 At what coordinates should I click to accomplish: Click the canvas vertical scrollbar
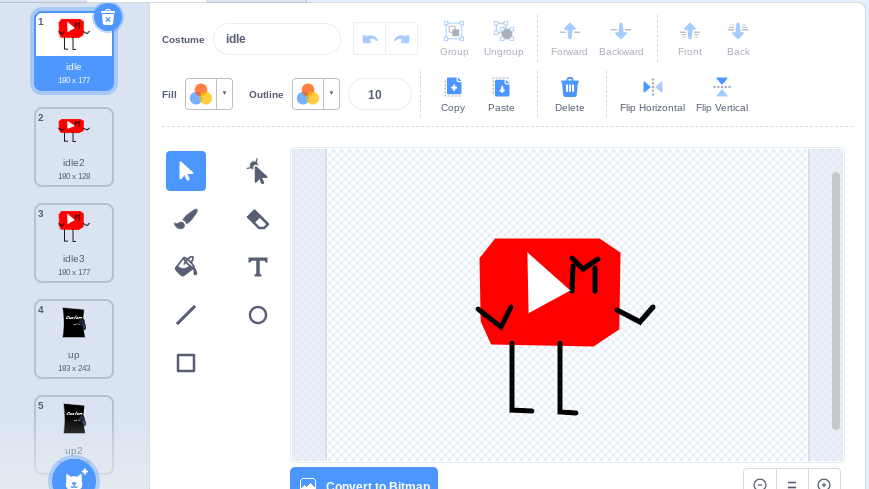836,300
